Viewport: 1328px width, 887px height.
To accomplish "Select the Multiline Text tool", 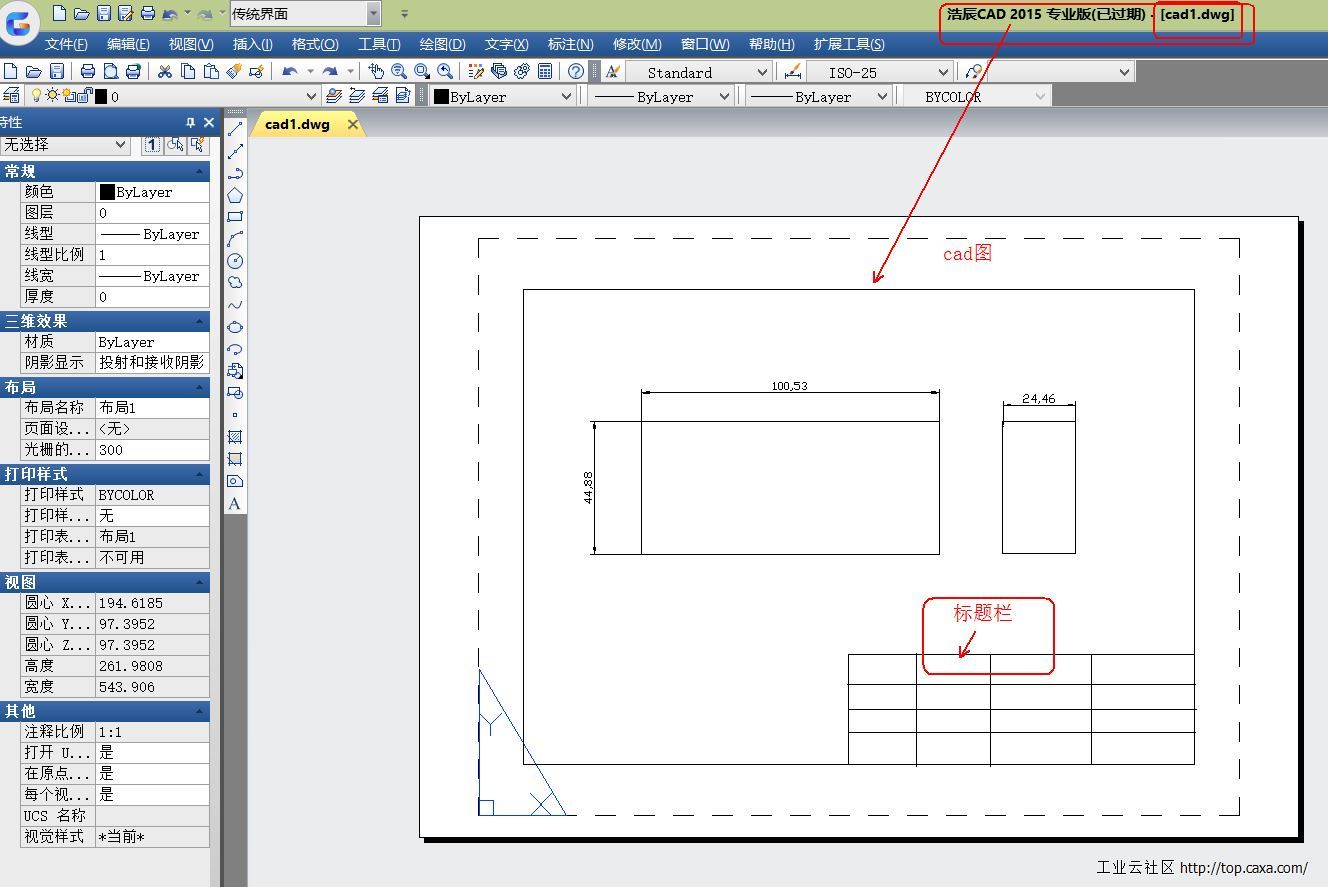I will (235, 503).
